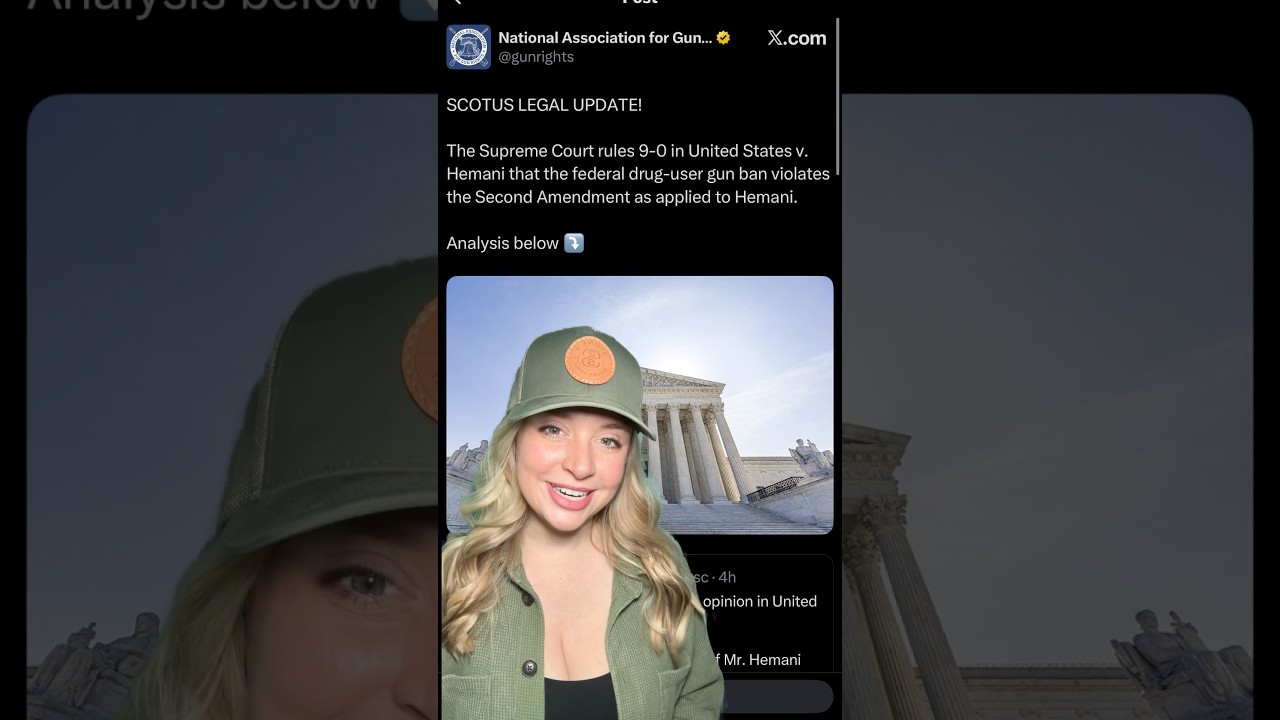Click the 'Mr. Hemani' line in the quoted post
This screenshot has width=1280, height=720.
pos(760,660)
